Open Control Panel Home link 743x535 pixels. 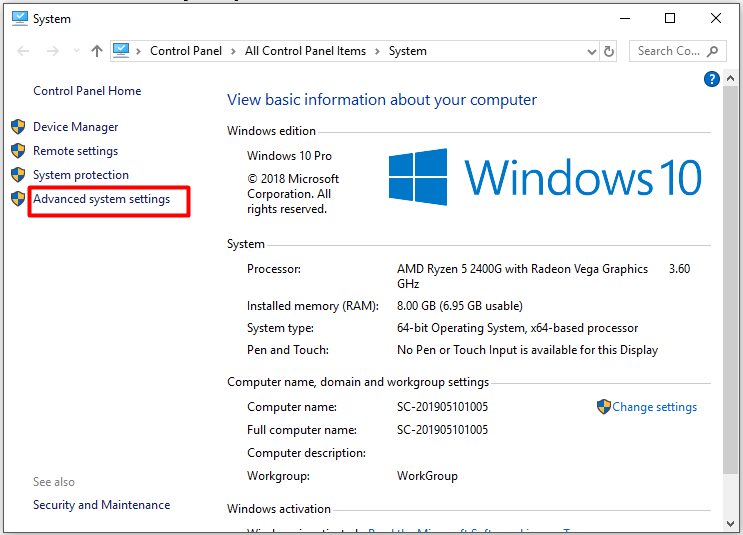pos(87,91)
